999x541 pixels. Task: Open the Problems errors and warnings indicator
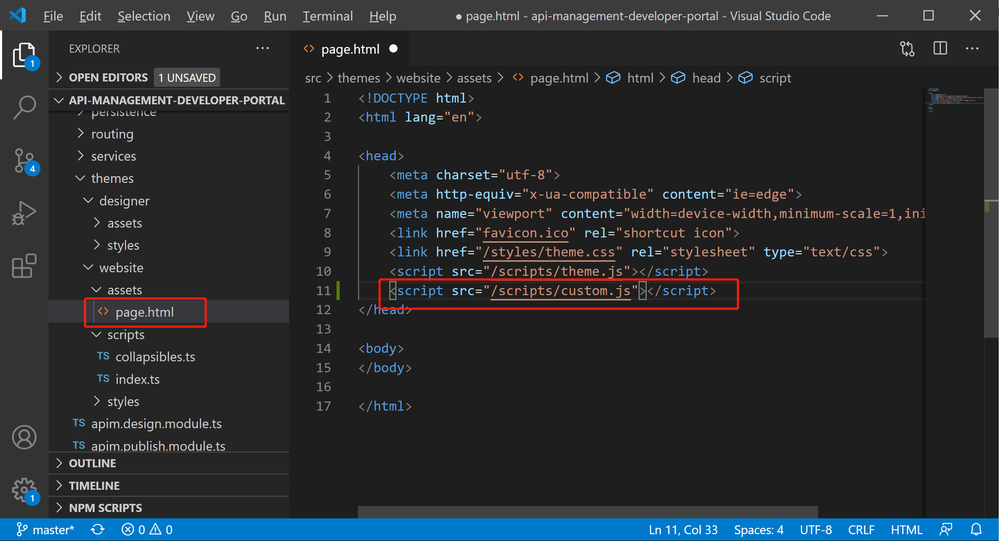click(147, 530)
